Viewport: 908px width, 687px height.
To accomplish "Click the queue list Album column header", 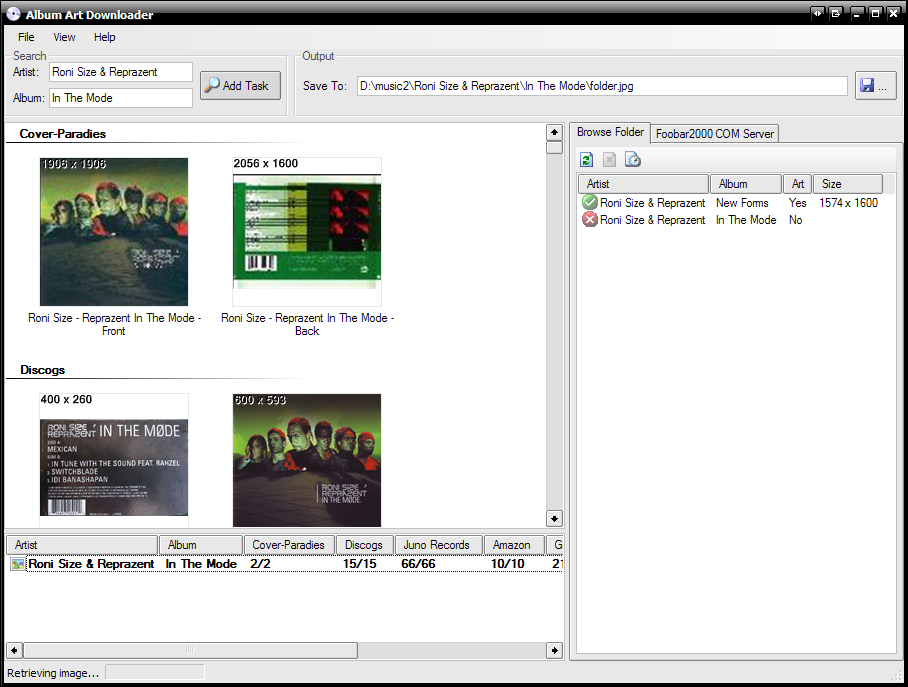I will [x=200, y=545].
